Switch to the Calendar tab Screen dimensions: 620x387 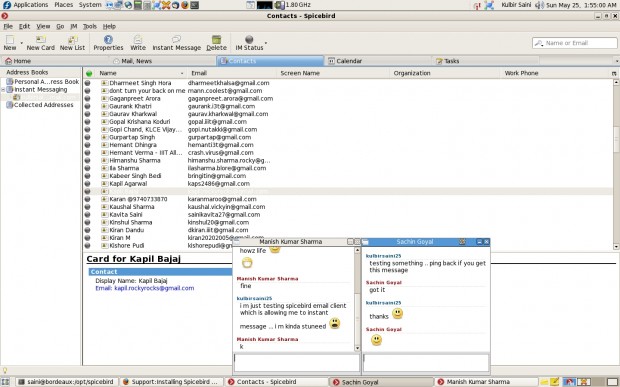pos(378,61)
